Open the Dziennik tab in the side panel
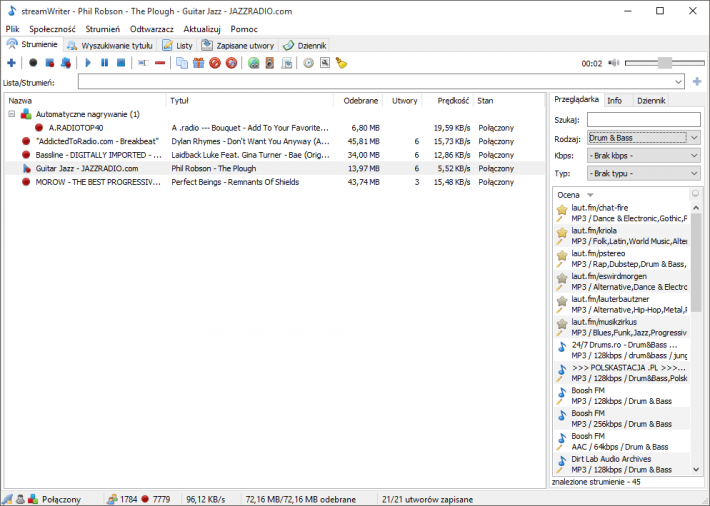The width and height of the screenshot is (710, 506). click(651, 101)
